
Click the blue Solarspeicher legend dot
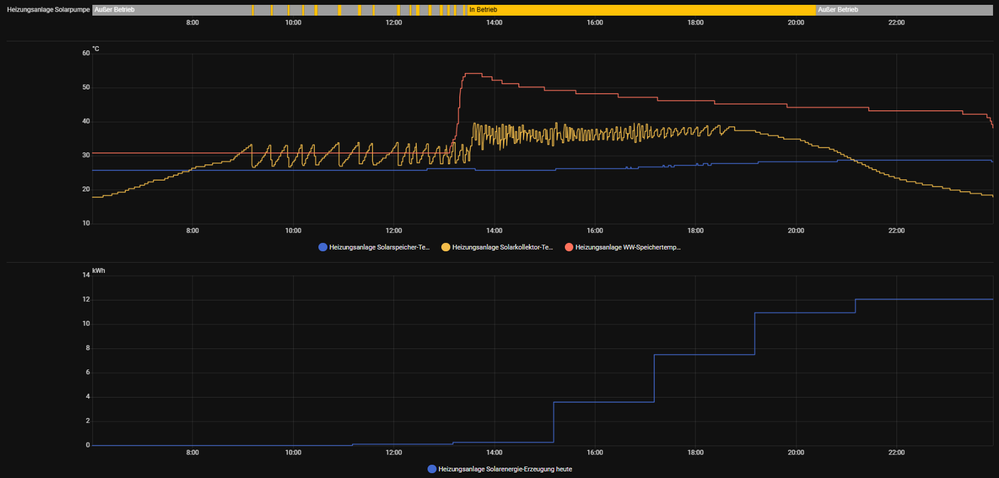322,246
